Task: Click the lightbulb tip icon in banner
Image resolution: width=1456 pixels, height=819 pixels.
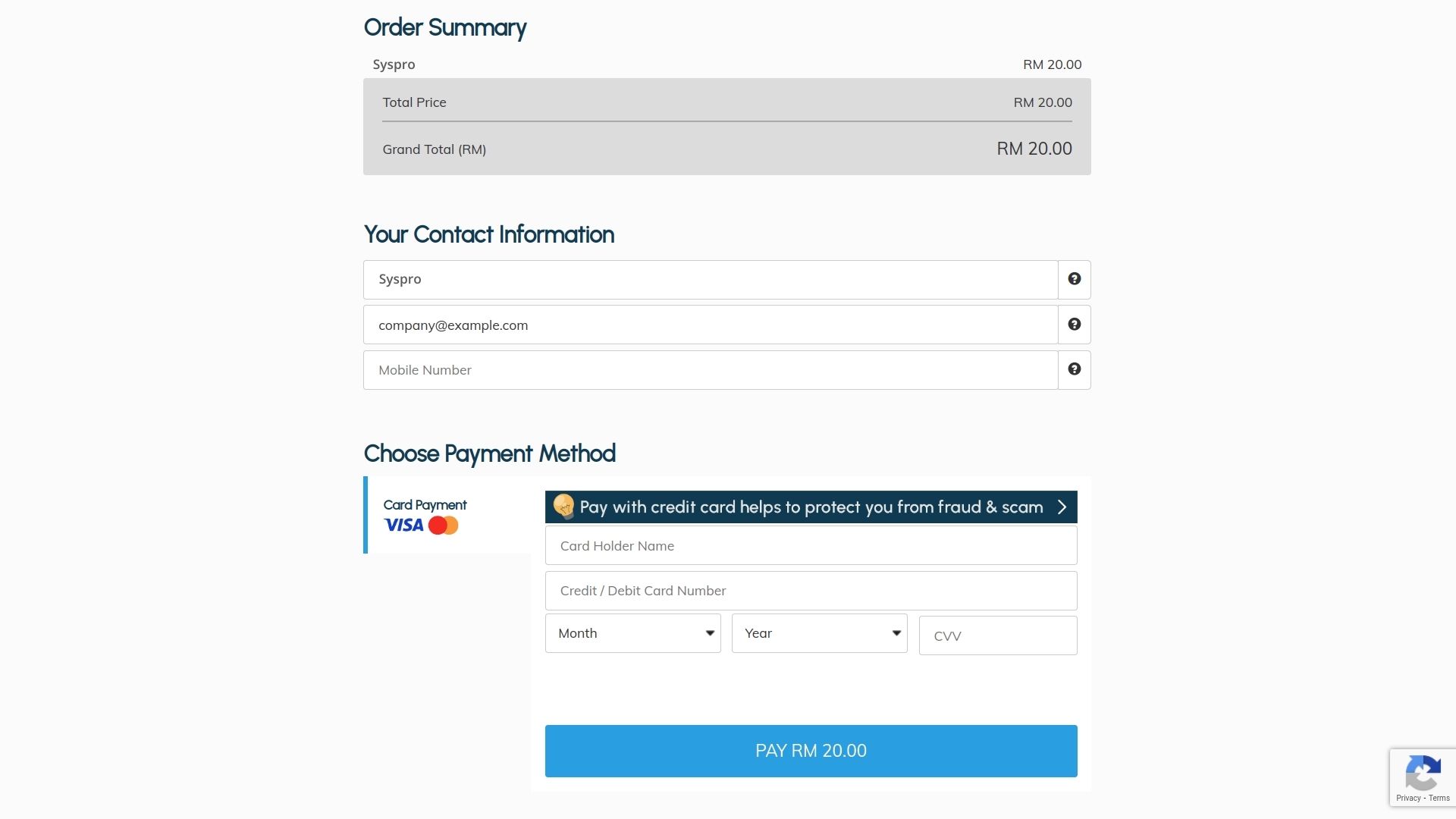Action: [563, 506]
